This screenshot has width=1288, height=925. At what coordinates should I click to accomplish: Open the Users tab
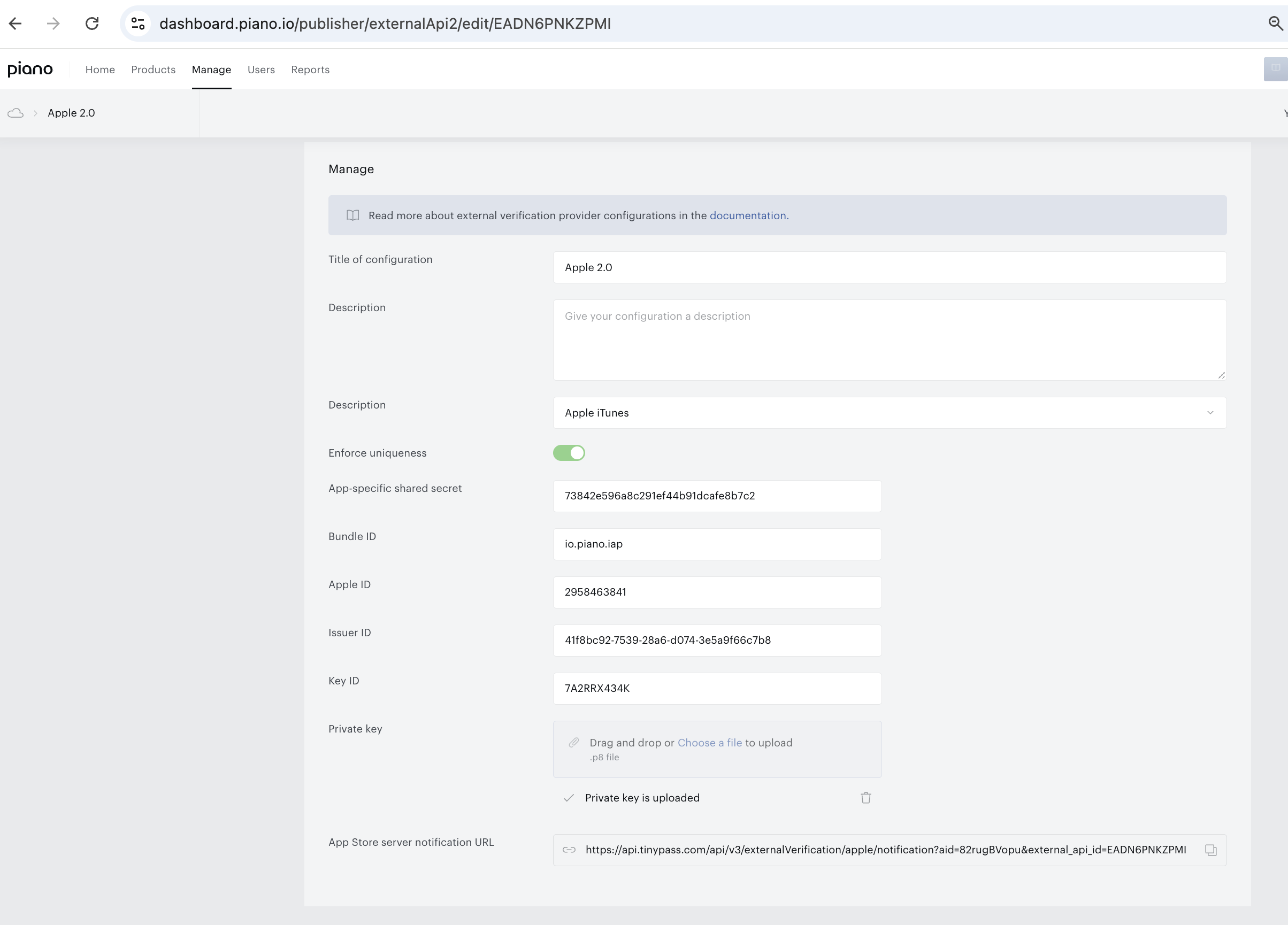coord(261,70)
